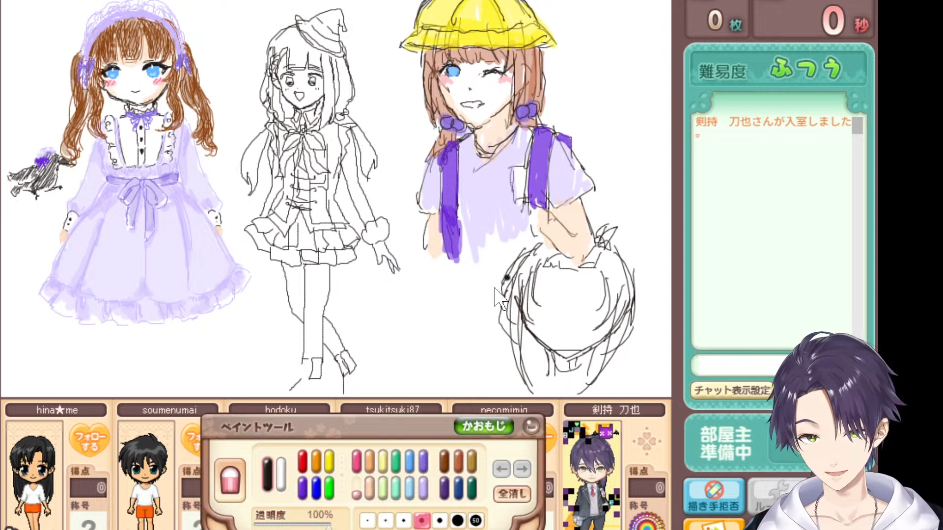Click soumenumai's avatar
943x530 pixels.
144,475
